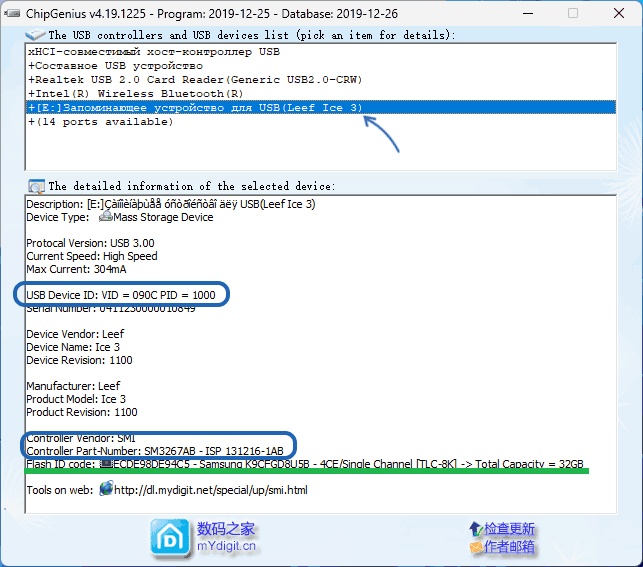
Task: Click the Mass Storage Device drive icon
Action: [105, 217]
